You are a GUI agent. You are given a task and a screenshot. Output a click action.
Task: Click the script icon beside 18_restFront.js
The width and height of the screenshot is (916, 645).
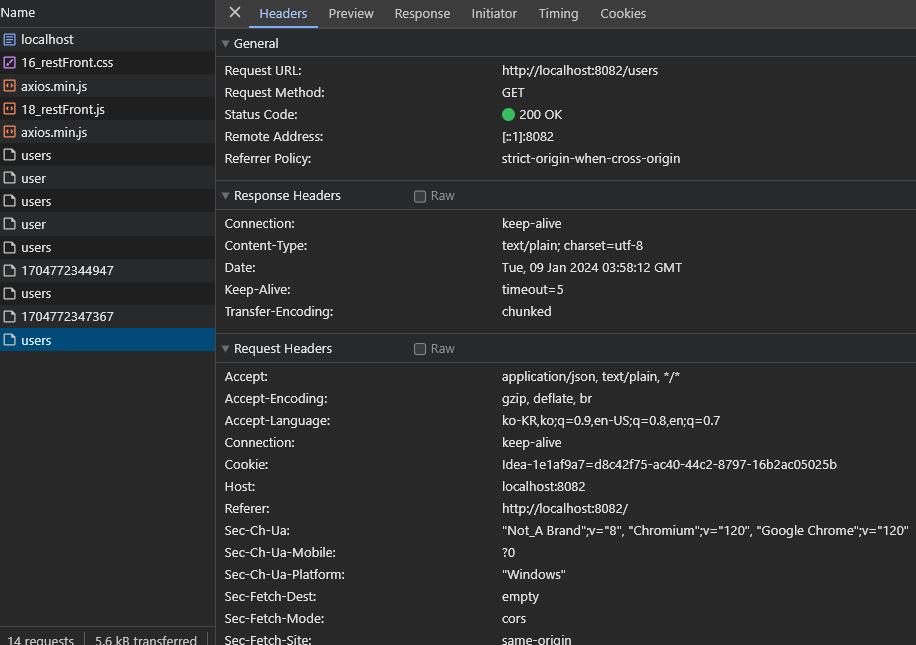9,109
